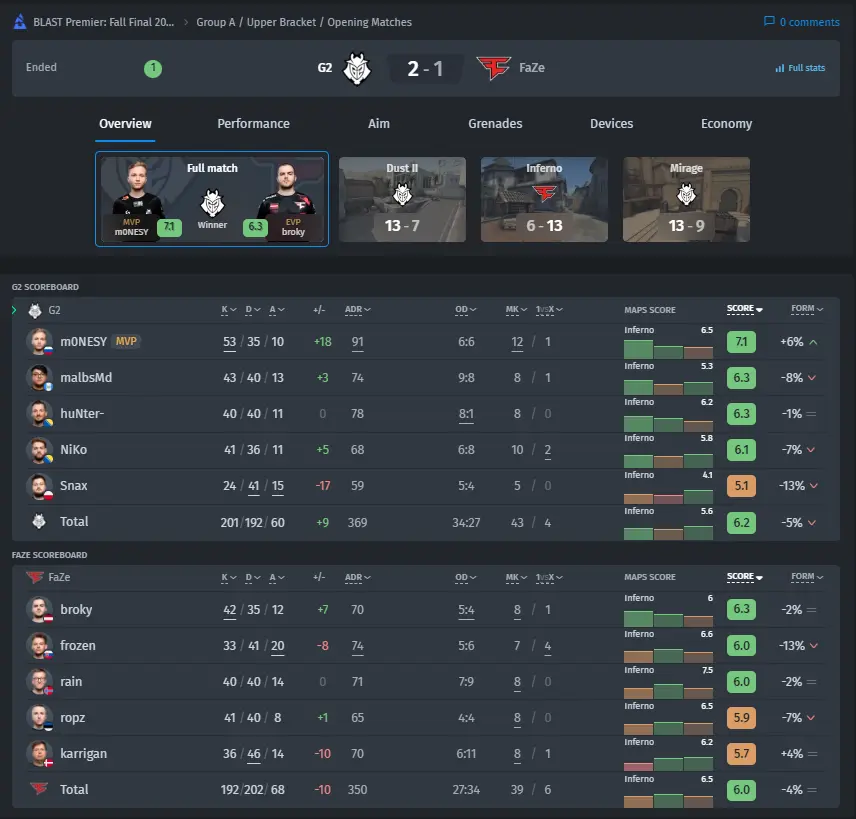Open the Group A / Upper Bracket breadcrumb
The image size is (856, 819).
[x=304, y=22]
